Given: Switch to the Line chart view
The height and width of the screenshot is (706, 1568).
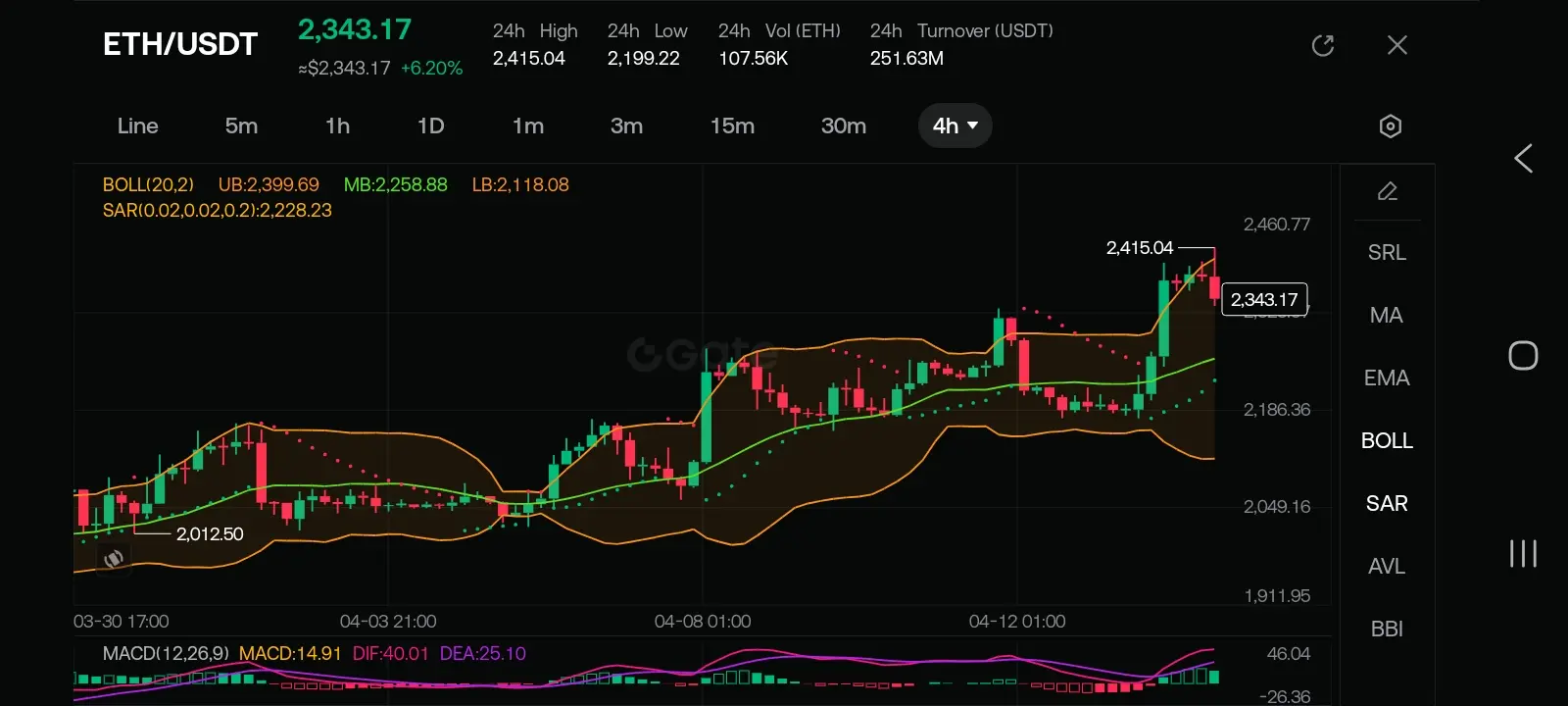Looking at the screenshot, I should 138,126.
